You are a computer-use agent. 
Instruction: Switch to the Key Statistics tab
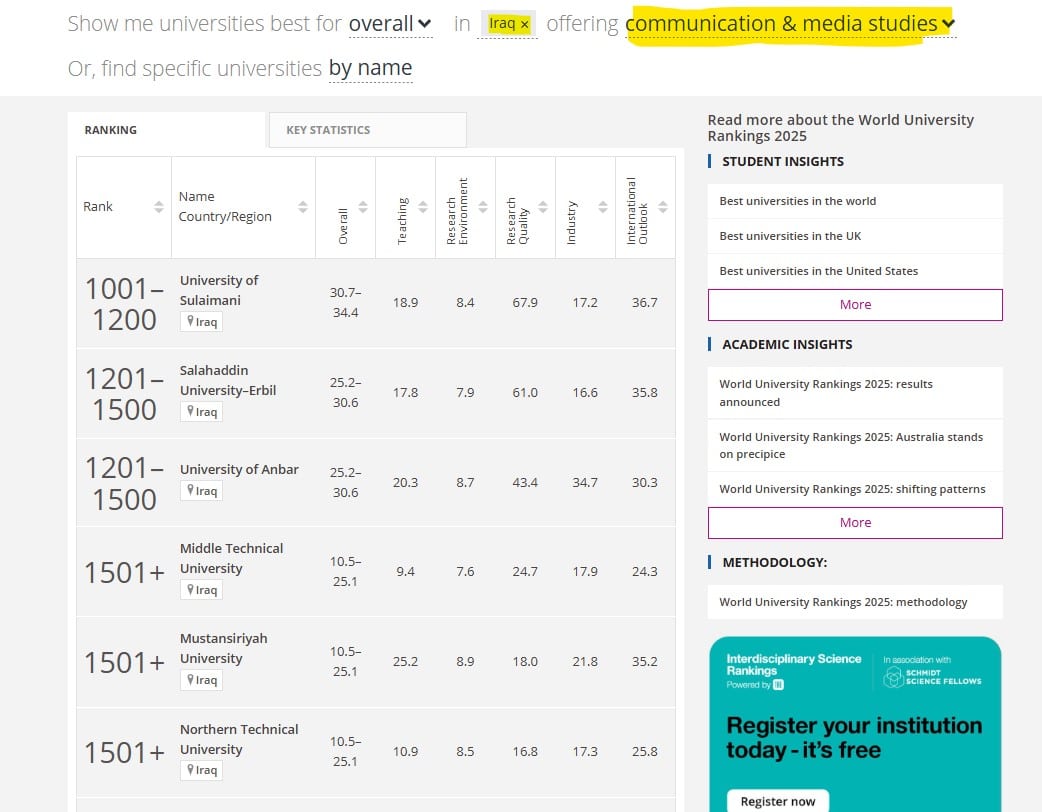(x=367, y=130)
